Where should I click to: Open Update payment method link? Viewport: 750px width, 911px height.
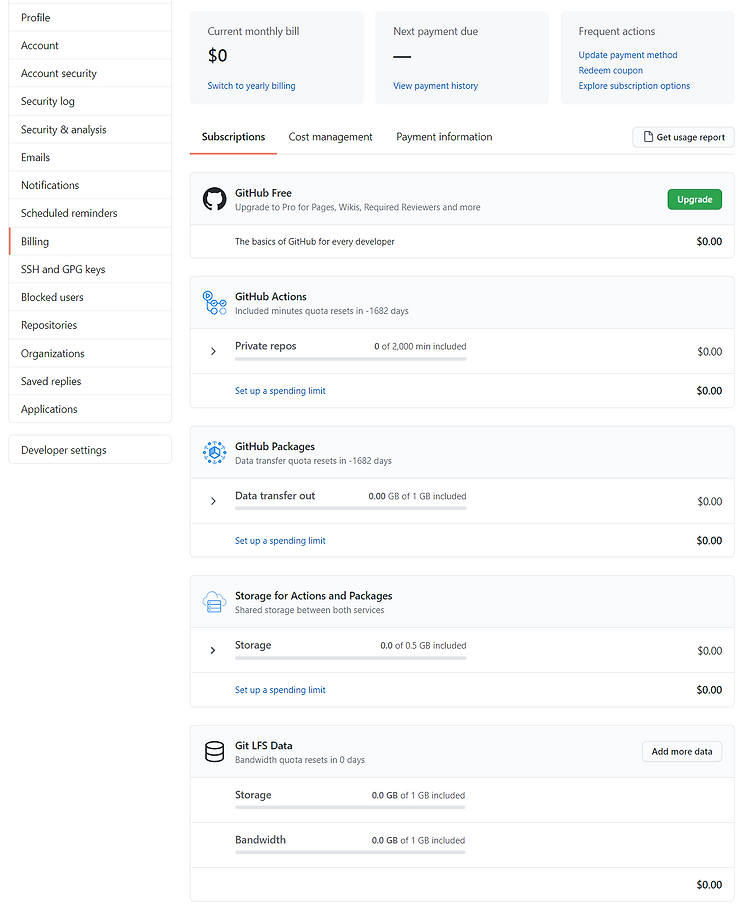[628, 55]
